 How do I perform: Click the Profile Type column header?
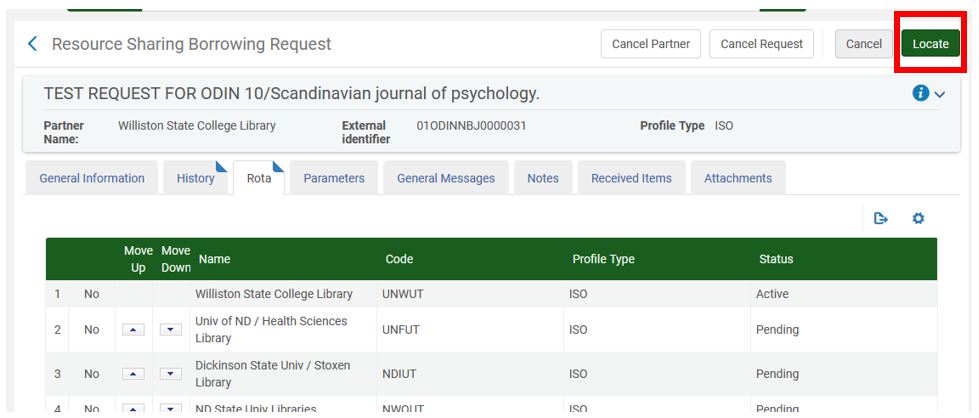click(603, 259)
